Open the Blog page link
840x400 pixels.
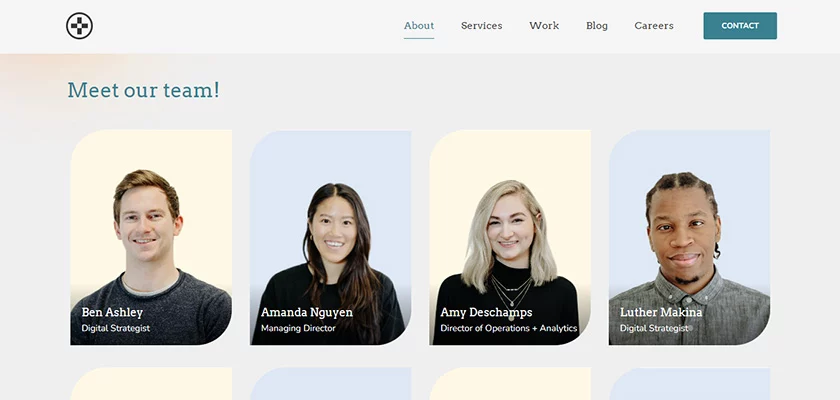pyautogui.click(x=597, y=26)
